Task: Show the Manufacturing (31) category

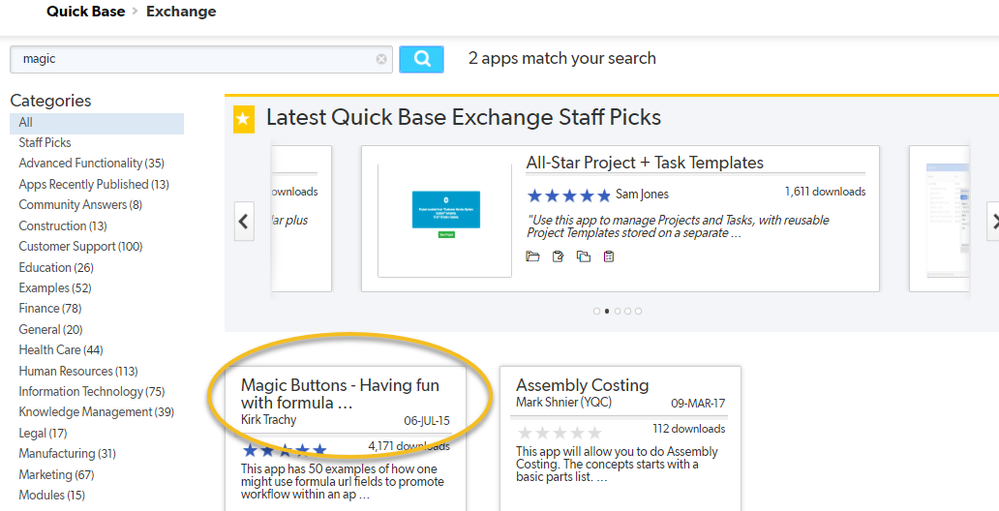Action: pos(67,454)
